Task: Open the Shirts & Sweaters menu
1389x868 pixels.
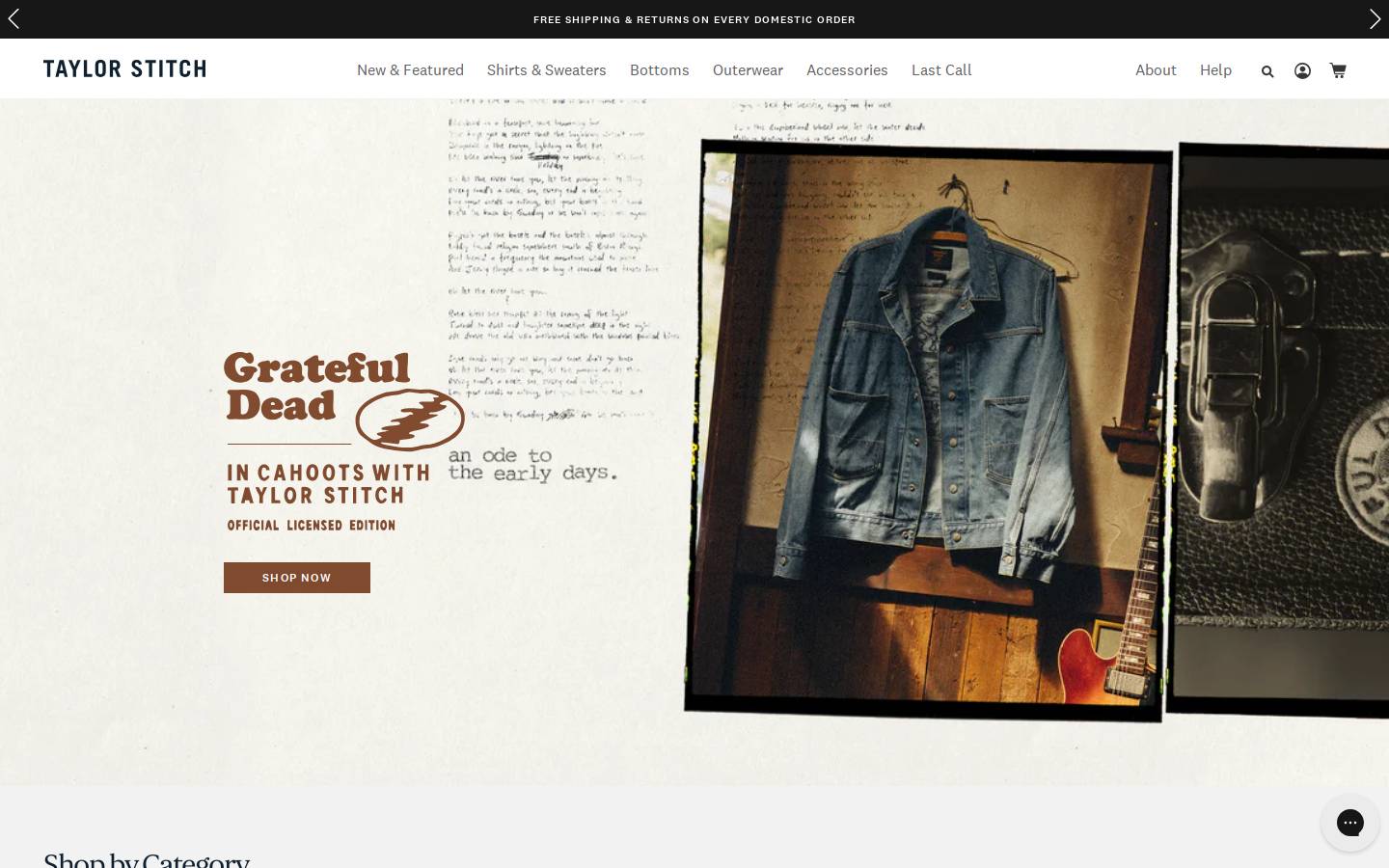Action: click(x=547, y=69)
